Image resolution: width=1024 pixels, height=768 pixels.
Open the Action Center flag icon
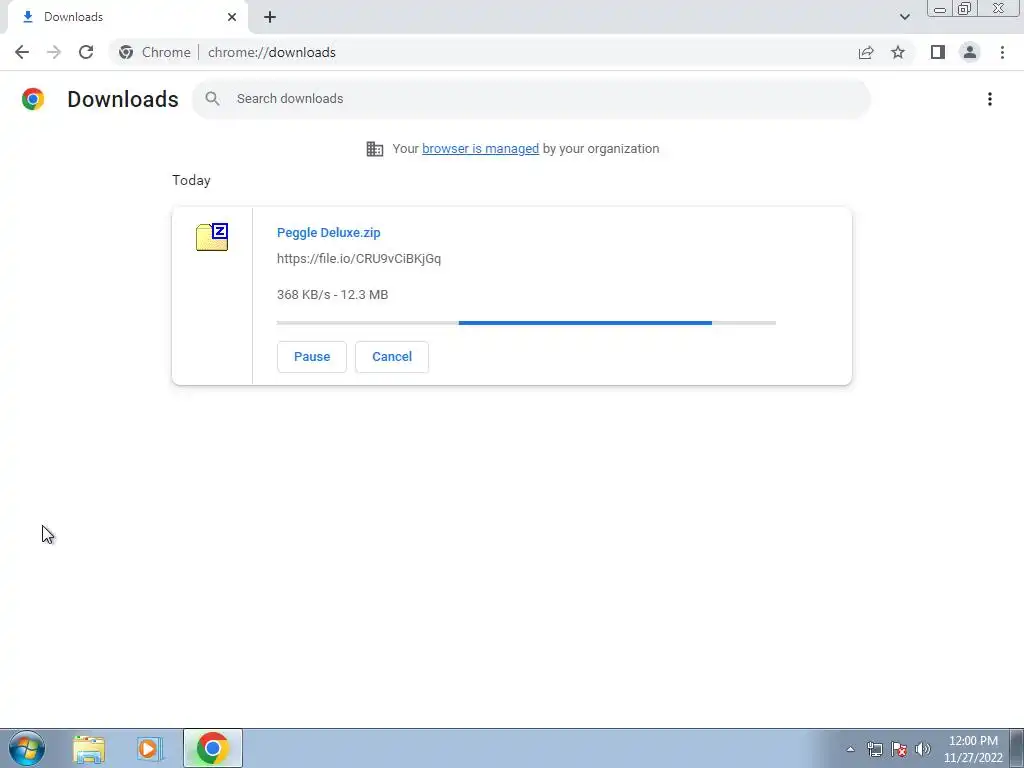899,749
